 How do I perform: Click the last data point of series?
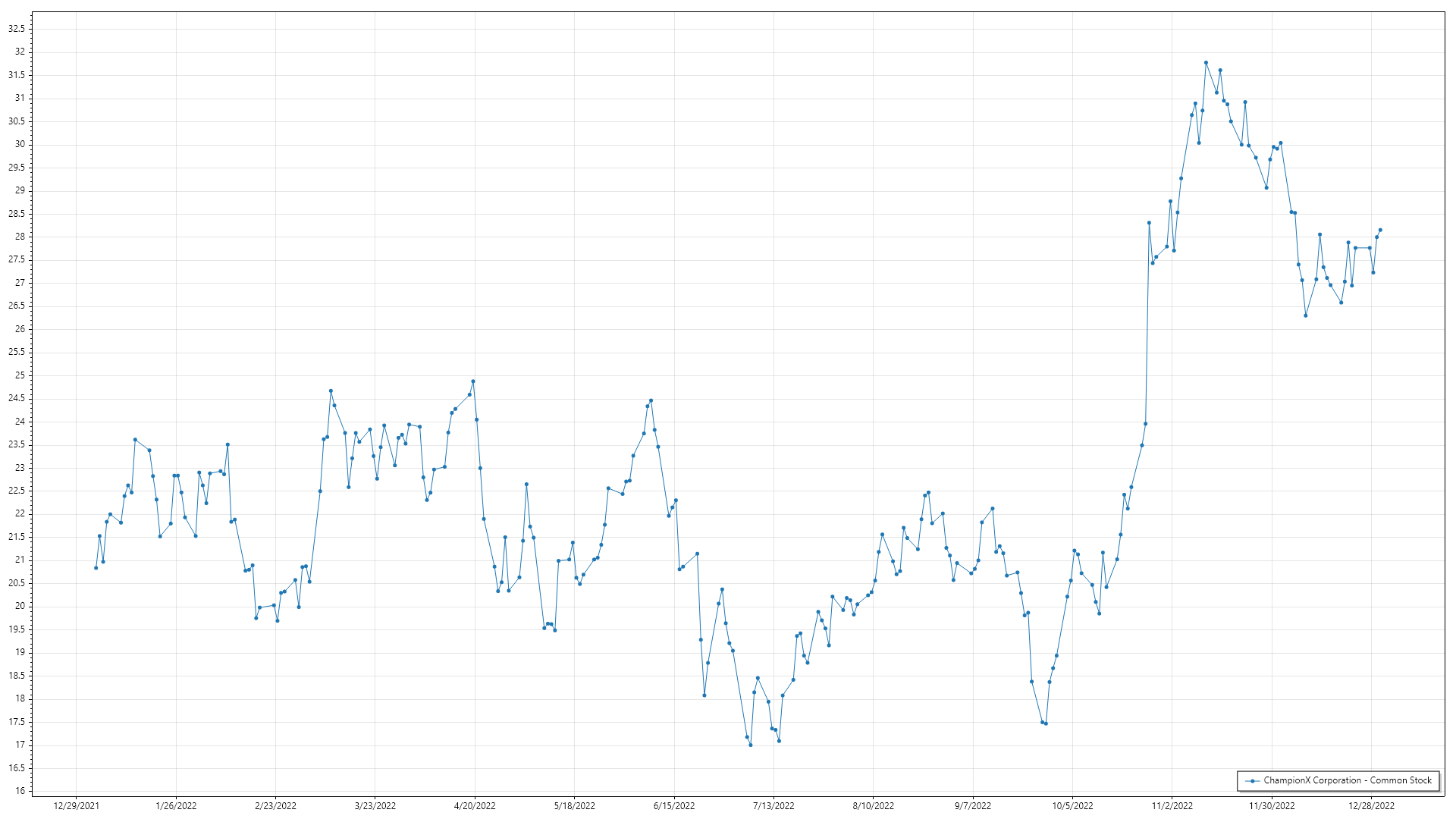(x=1380, y=230)
